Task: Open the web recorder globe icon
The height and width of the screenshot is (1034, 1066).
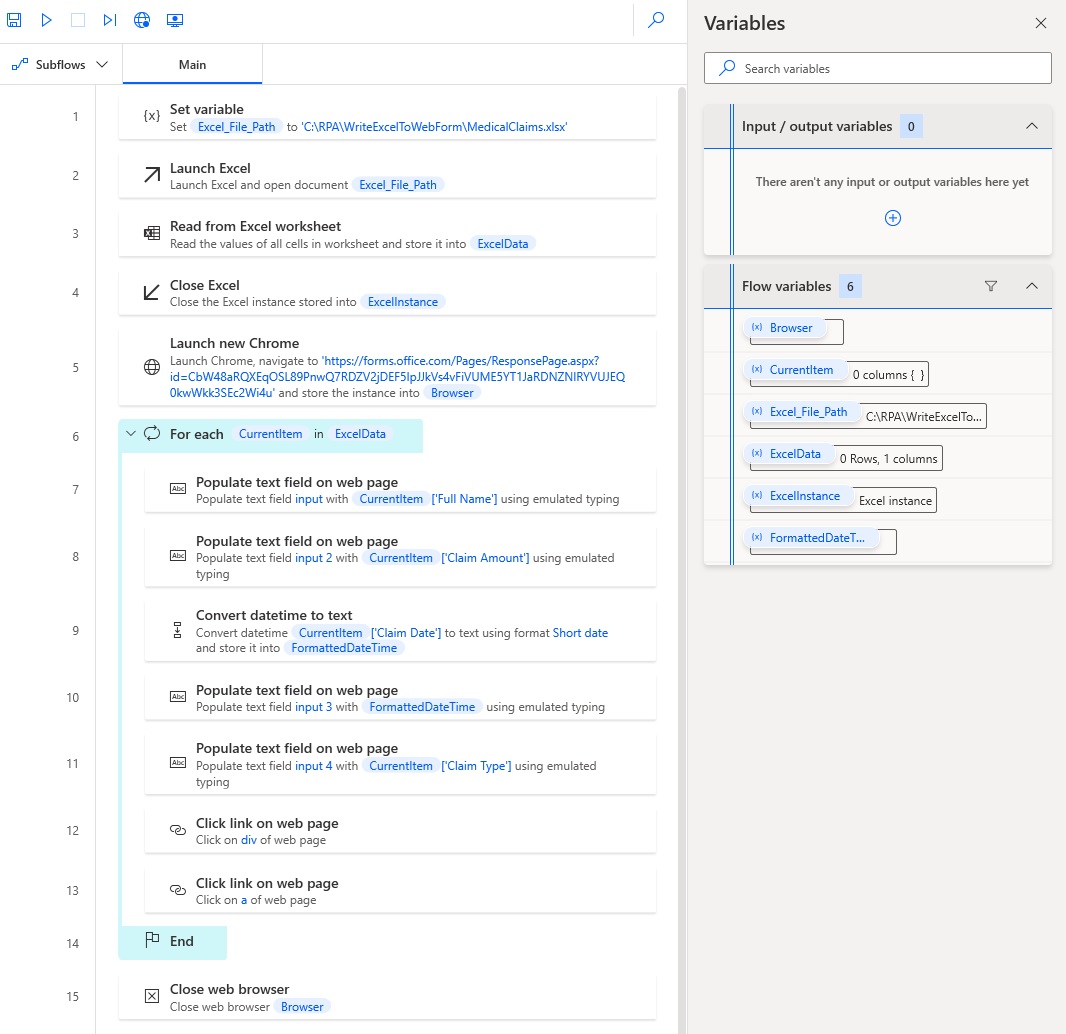Action: 141,19
